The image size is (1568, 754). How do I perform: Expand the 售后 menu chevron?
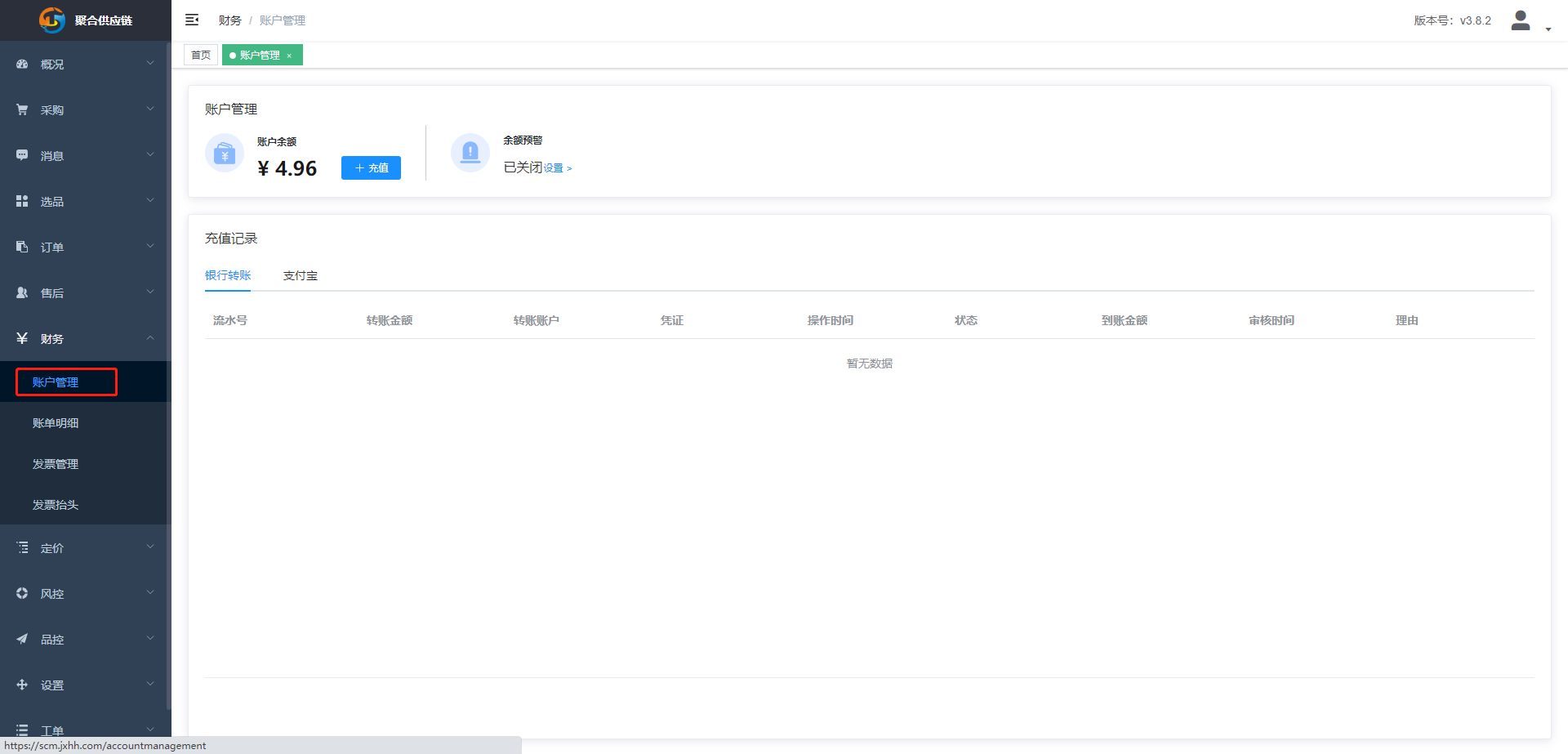pyautogui.click(x=150, y=292)
